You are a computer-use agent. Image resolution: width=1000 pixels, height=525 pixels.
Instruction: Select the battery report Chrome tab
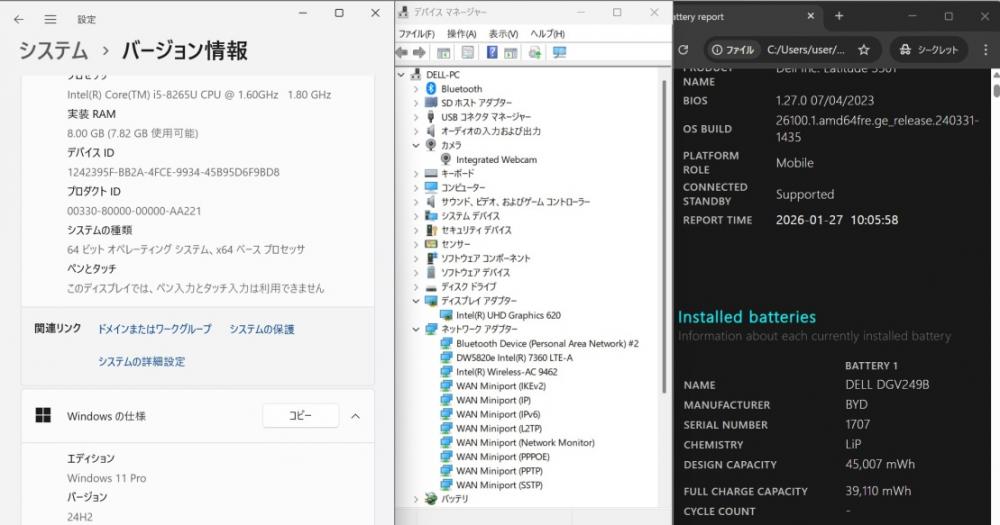click(x=746, y=17)
